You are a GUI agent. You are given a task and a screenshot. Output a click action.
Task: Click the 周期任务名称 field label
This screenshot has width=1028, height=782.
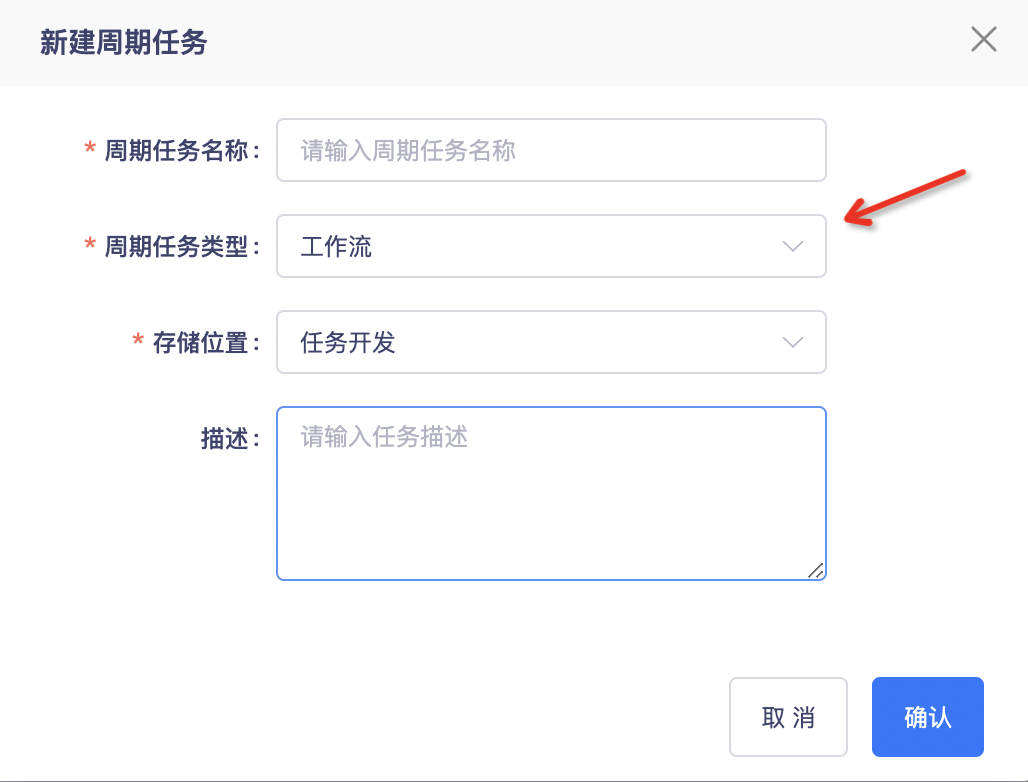coord(176,151)
